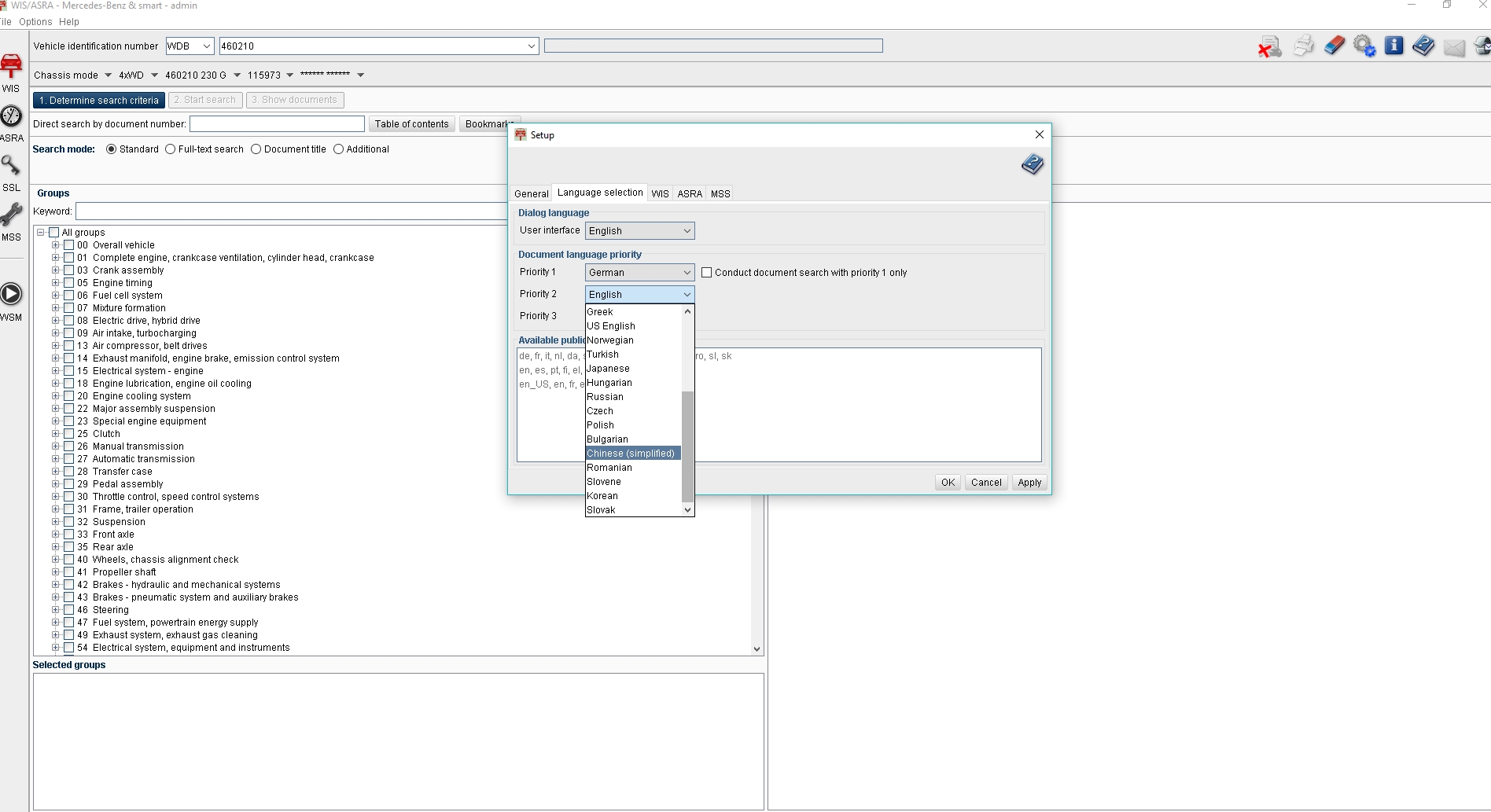Select the Full-text search radio button

click(171, 149)
